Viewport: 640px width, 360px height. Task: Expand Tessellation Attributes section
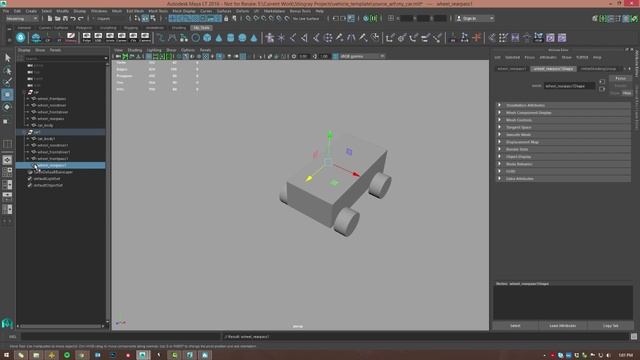(x=563, y=105)
